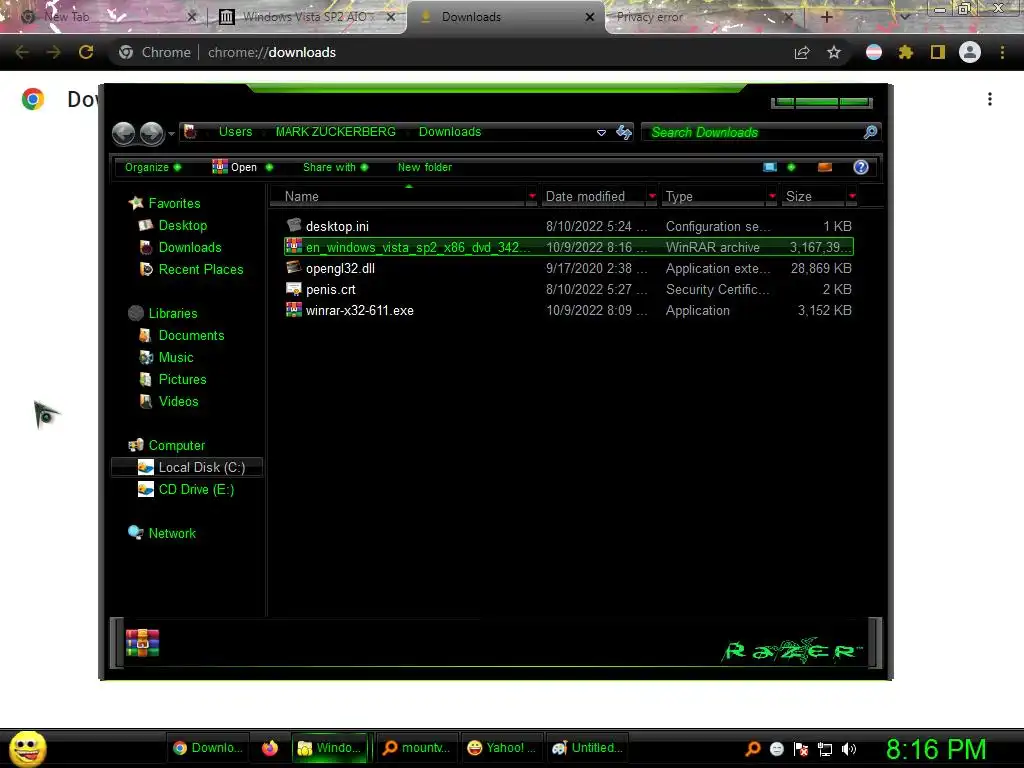The width and height of the screenshot is (1024, 768).
Task: Select the opengl32.dll file
Action: coord(569,268)
